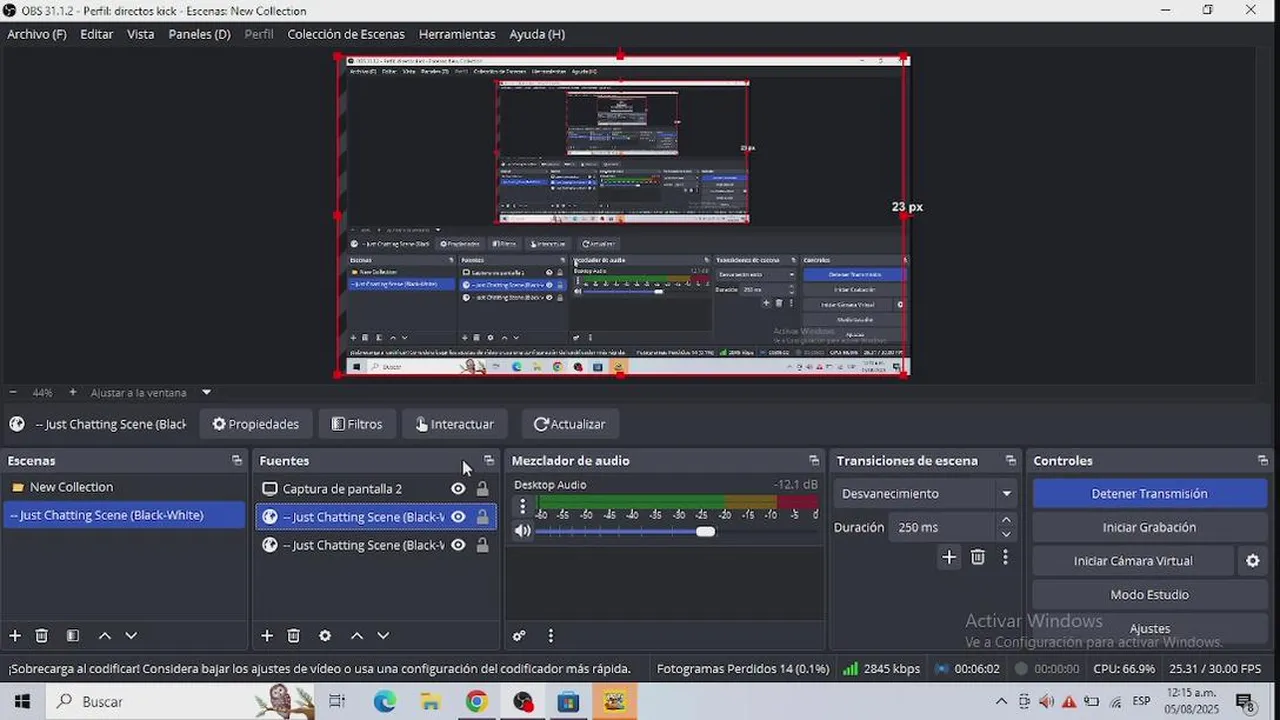Open File Explorer from the taskbar
Screen dimensions: 1280x720
(x=430, y=702)
